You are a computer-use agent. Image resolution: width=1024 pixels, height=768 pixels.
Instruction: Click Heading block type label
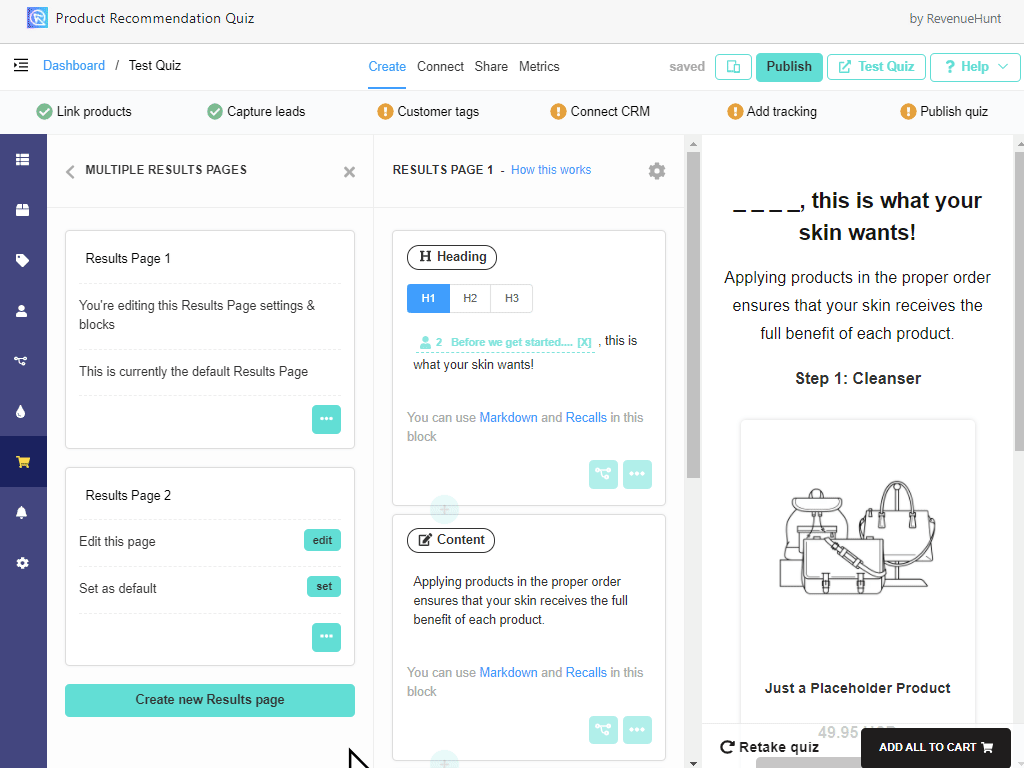(x=452, y=257)
